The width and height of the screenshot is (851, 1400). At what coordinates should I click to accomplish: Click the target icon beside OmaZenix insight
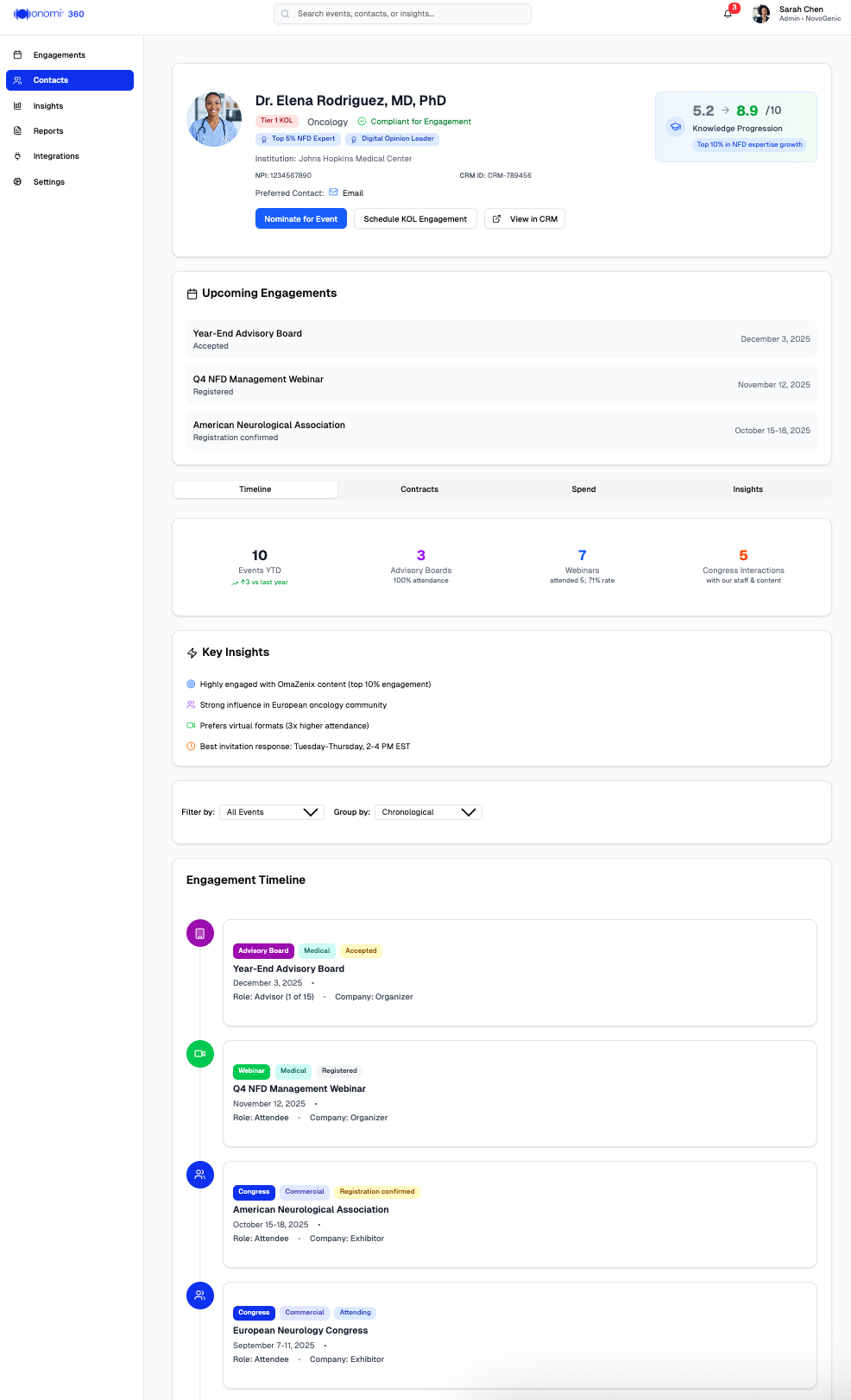(x=191, y=684)
